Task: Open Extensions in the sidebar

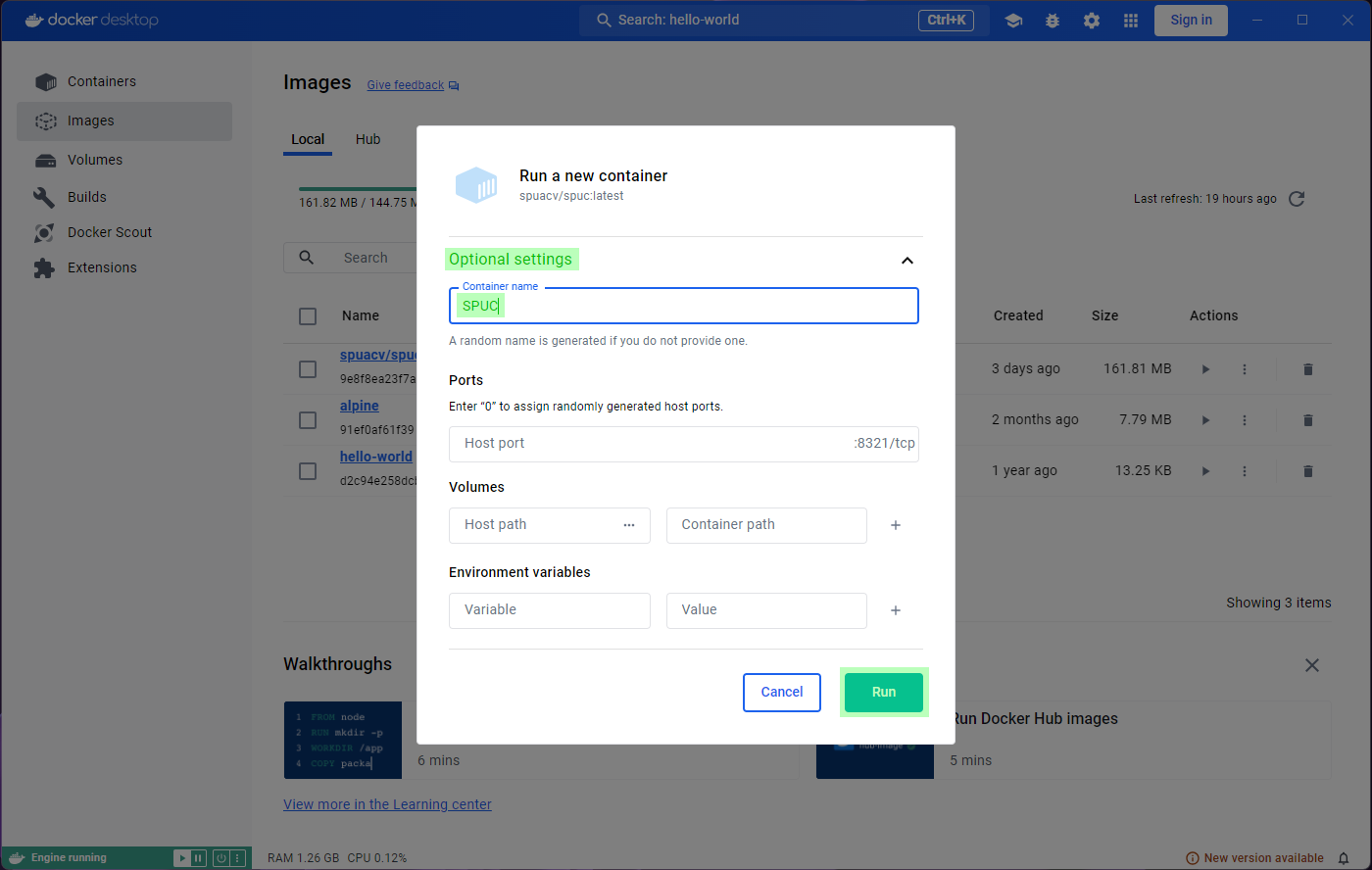Action: tap(124, 267)
